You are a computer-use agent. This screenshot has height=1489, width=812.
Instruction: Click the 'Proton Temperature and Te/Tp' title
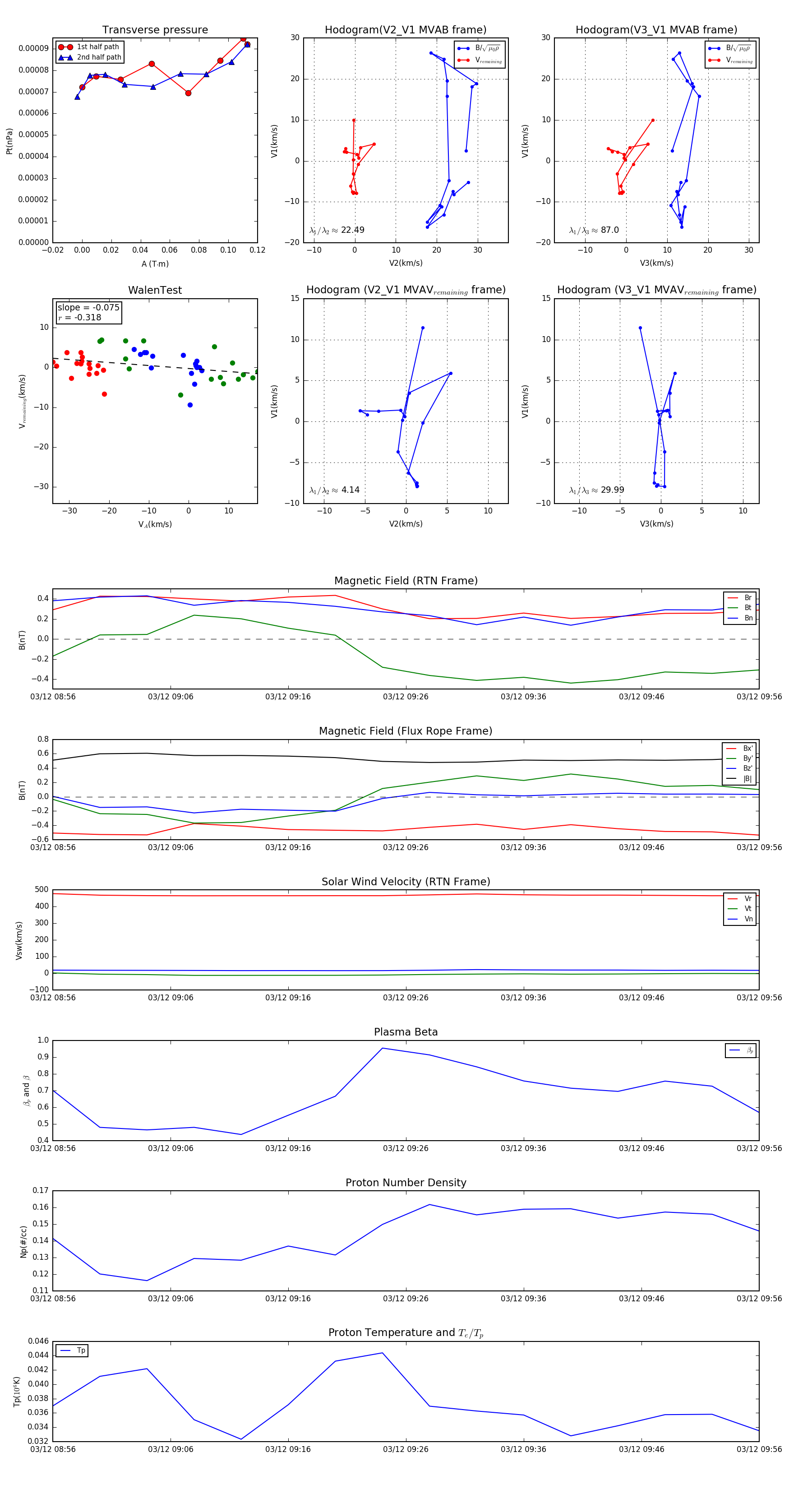(x=406, y=1333)
